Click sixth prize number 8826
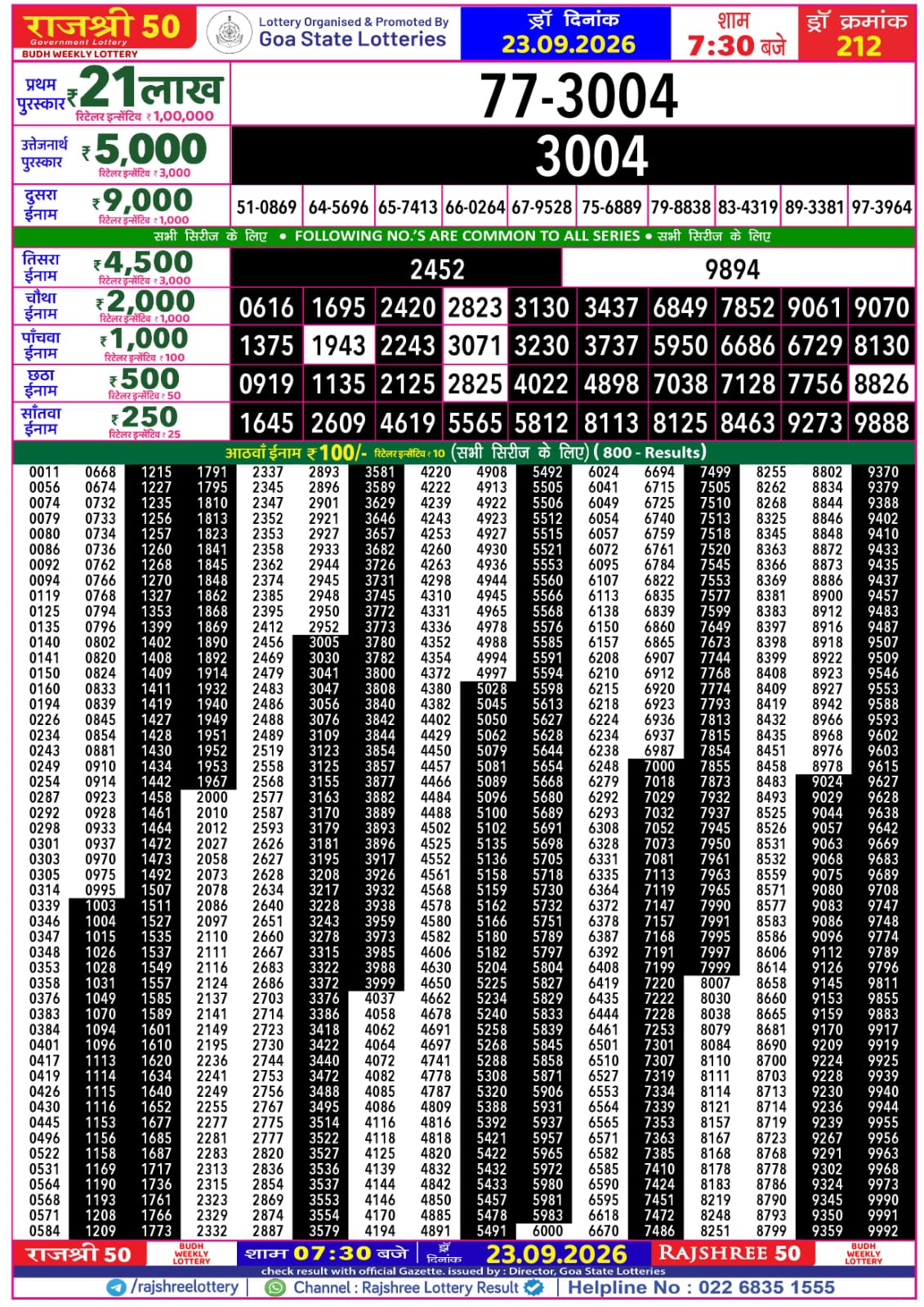924x1307 pixels. click(x=882, y=384)
